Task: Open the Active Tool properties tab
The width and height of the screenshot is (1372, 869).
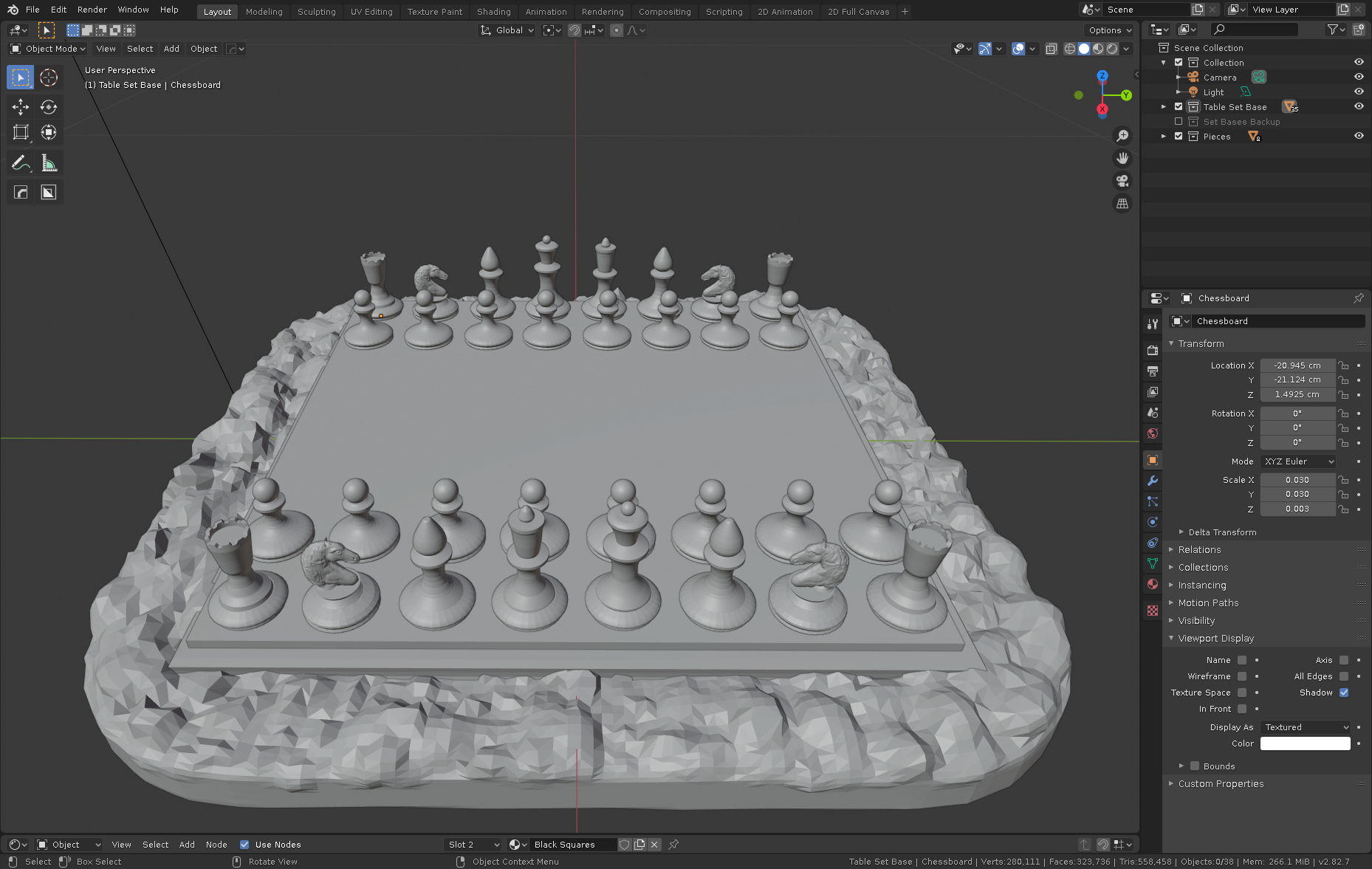Action: coord(1153,324)
